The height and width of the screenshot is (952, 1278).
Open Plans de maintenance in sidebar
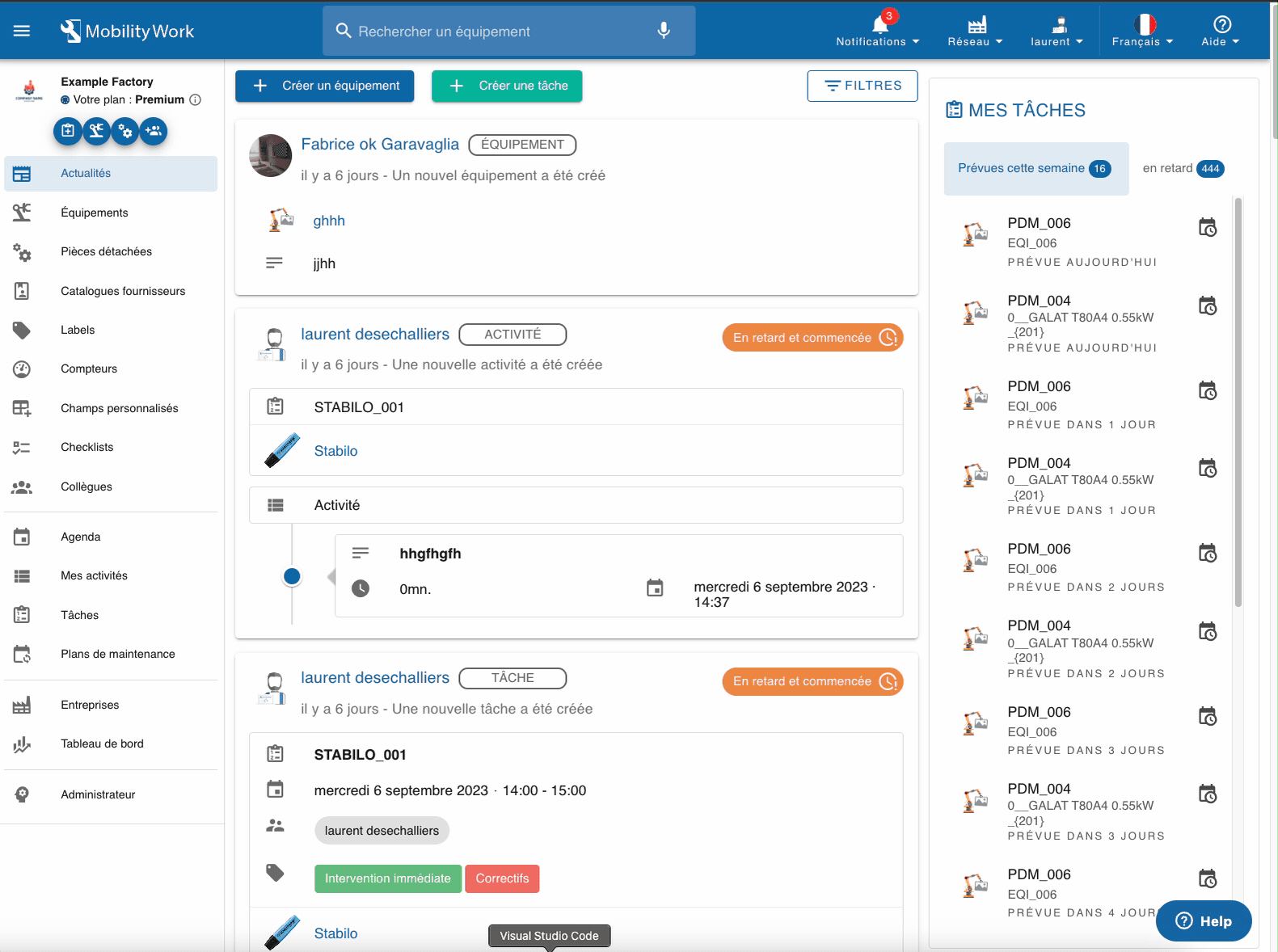point(118,654)
